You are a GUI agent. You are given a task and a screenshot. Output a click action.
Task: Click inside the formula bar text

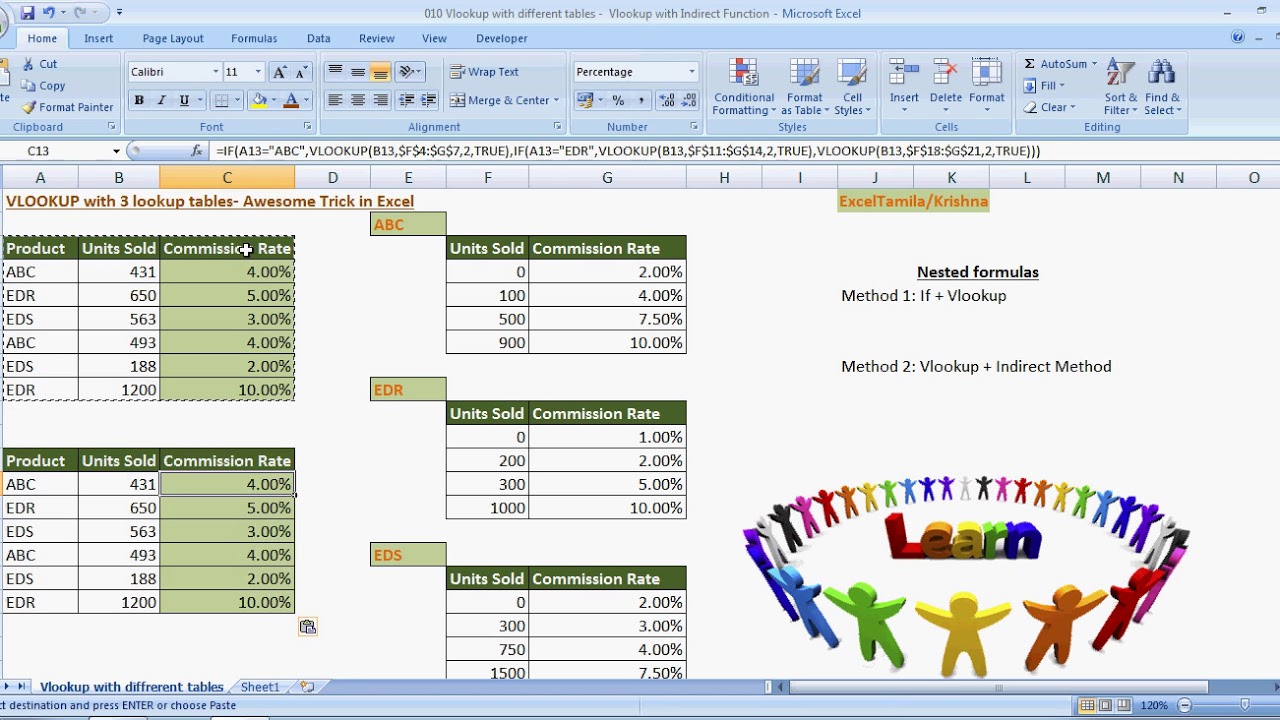coord(628,151)
